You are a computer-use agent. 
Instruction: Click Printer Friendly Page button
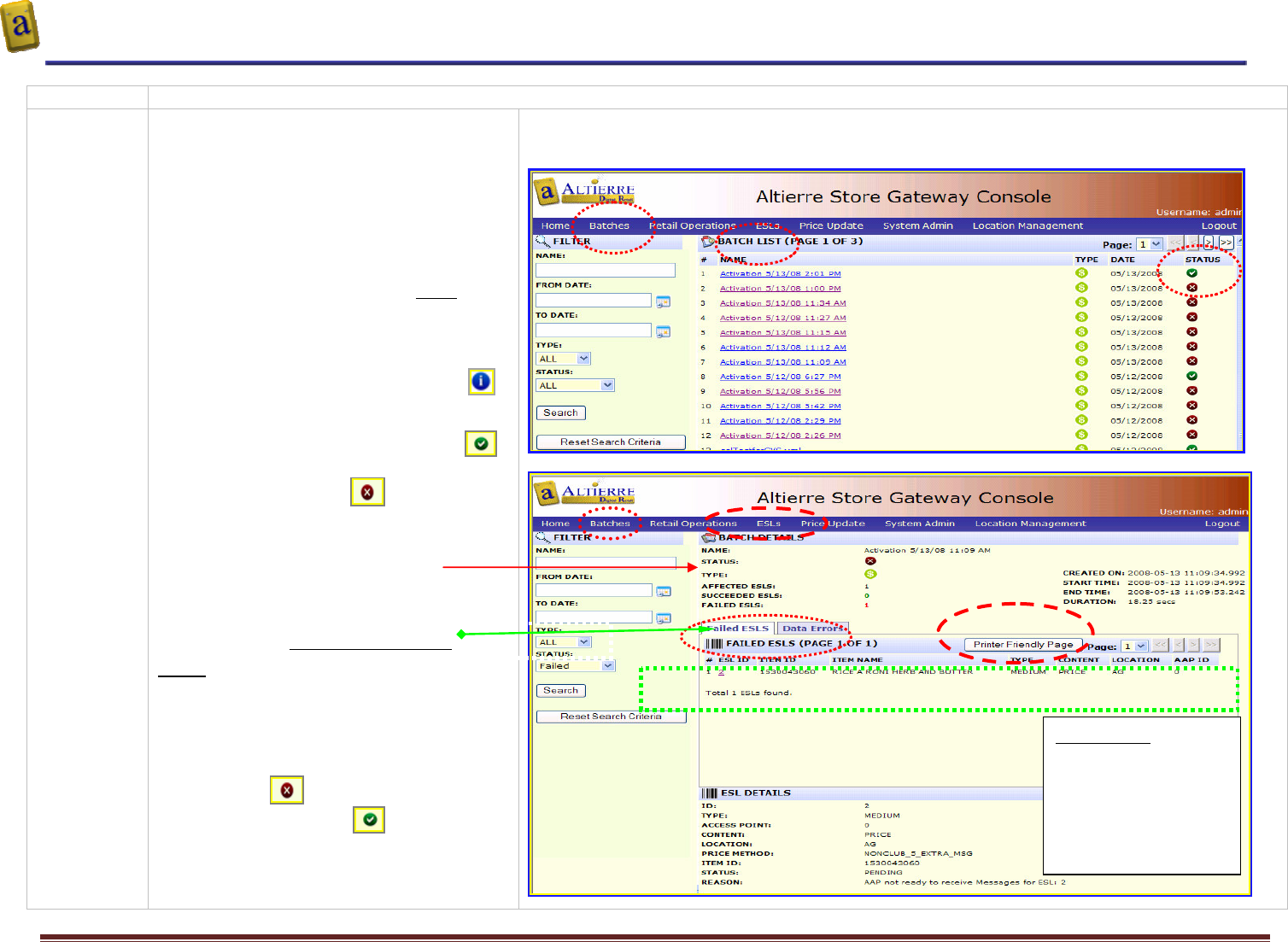click(1023, 645)
